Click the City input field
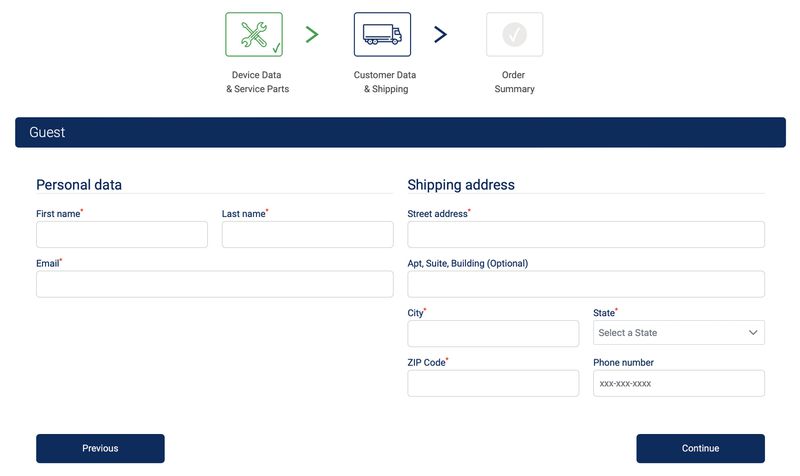This screenshot has height=476, width=800. (493, 333)
